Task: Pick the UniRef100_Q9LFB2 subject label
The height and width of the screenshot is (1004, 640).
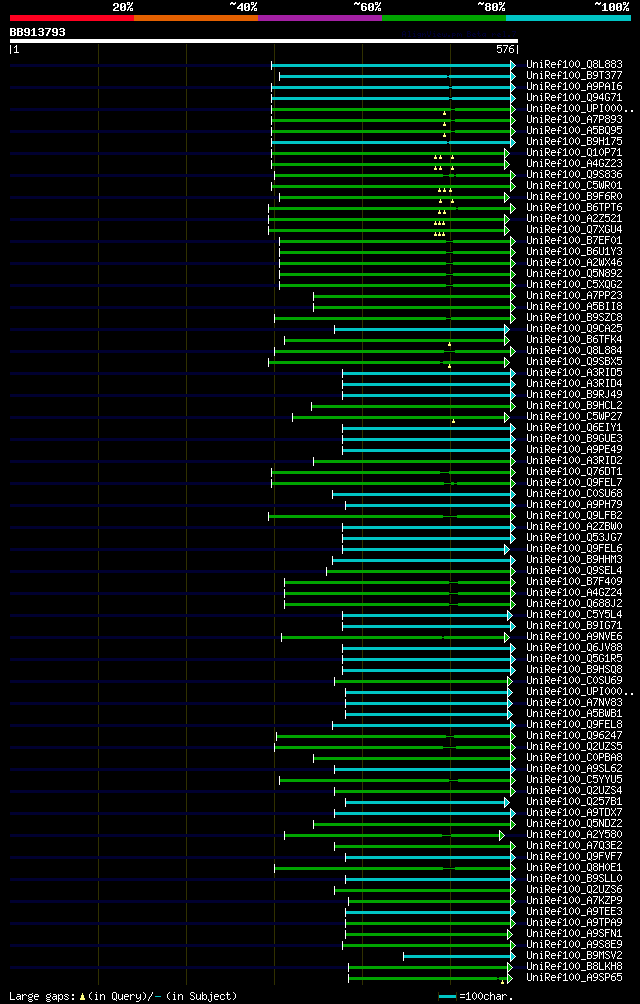Action: click(x=574, y=515)
